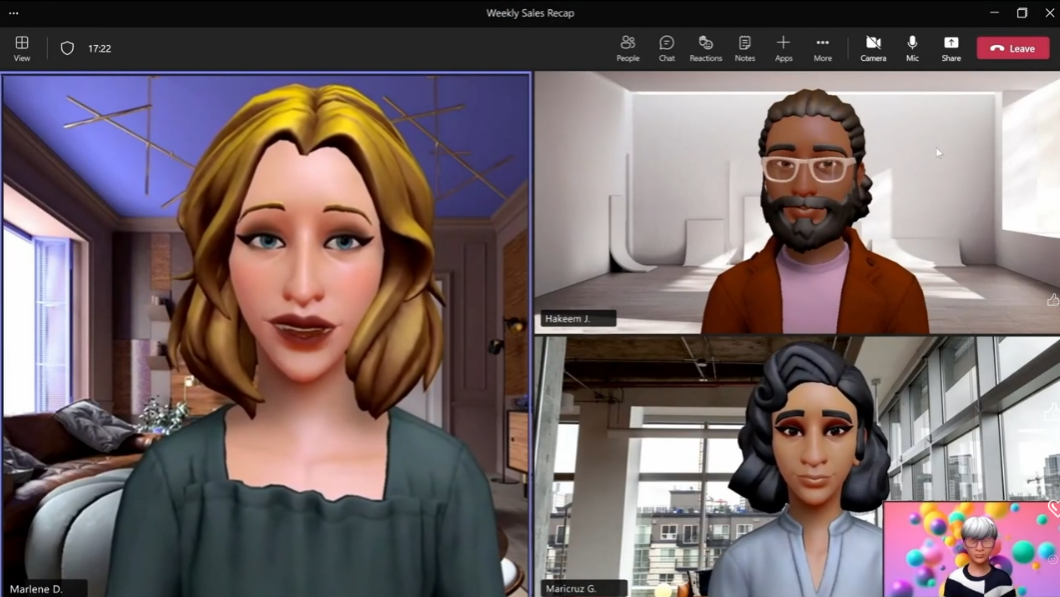Share your screen content

pos(951,48)
